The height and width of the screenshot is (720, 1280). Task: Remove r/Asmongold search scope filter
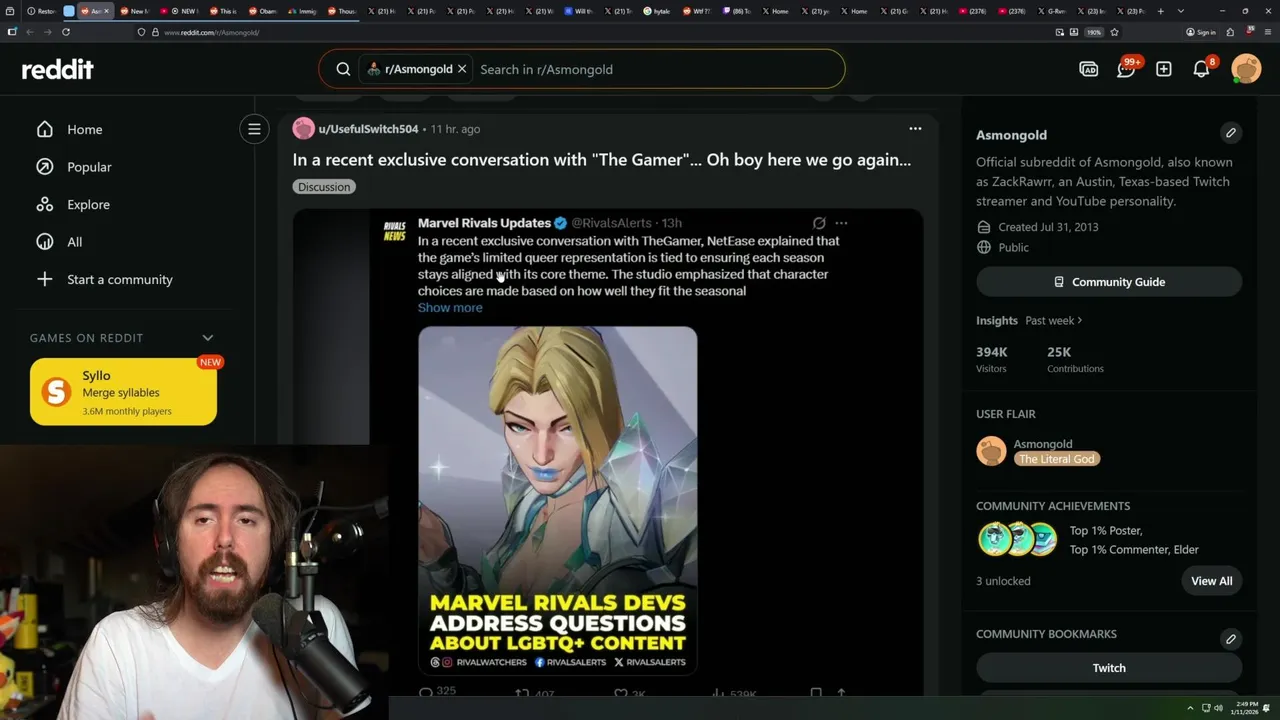click(462, 69)
